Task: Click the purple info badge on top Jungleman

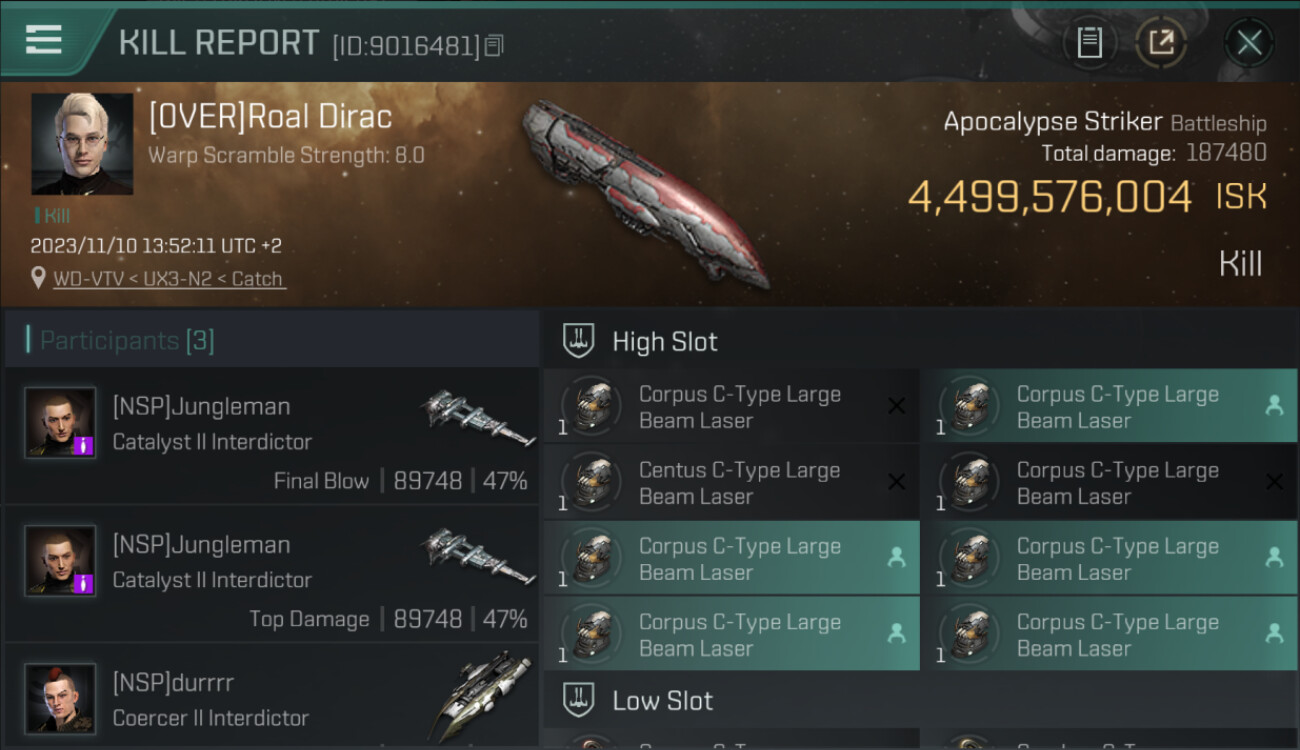Action: (x=86, y=446)
